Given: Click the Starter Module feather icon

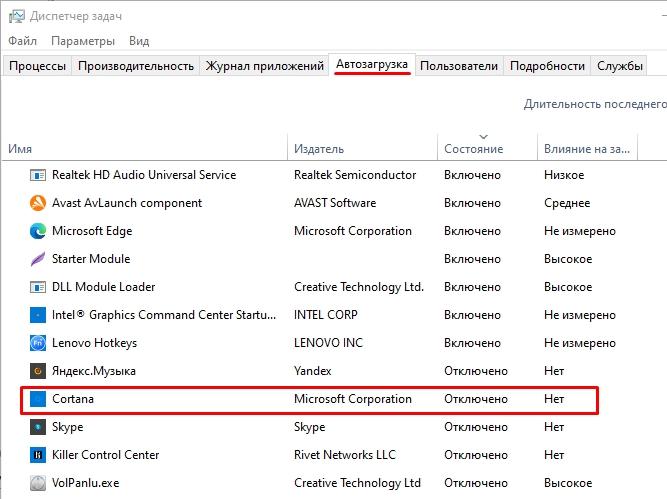Looking at the screenshot, I should click(x=38, y=259).
